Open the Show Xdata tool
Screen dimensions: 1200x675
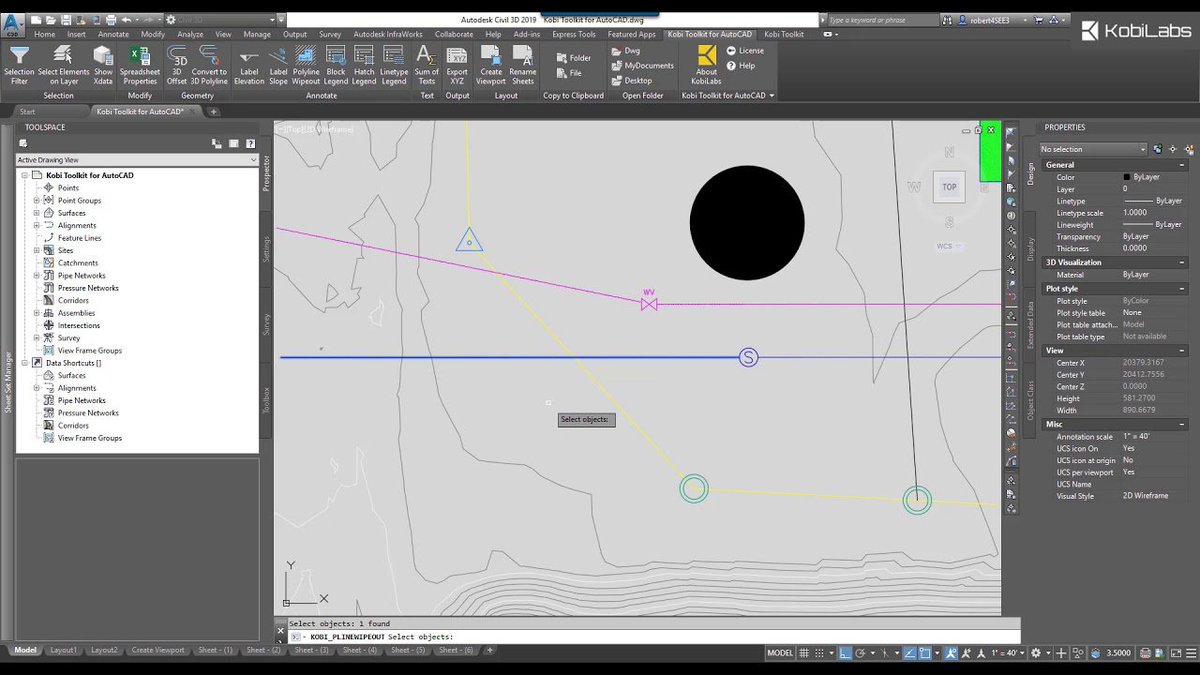(104, 65)
